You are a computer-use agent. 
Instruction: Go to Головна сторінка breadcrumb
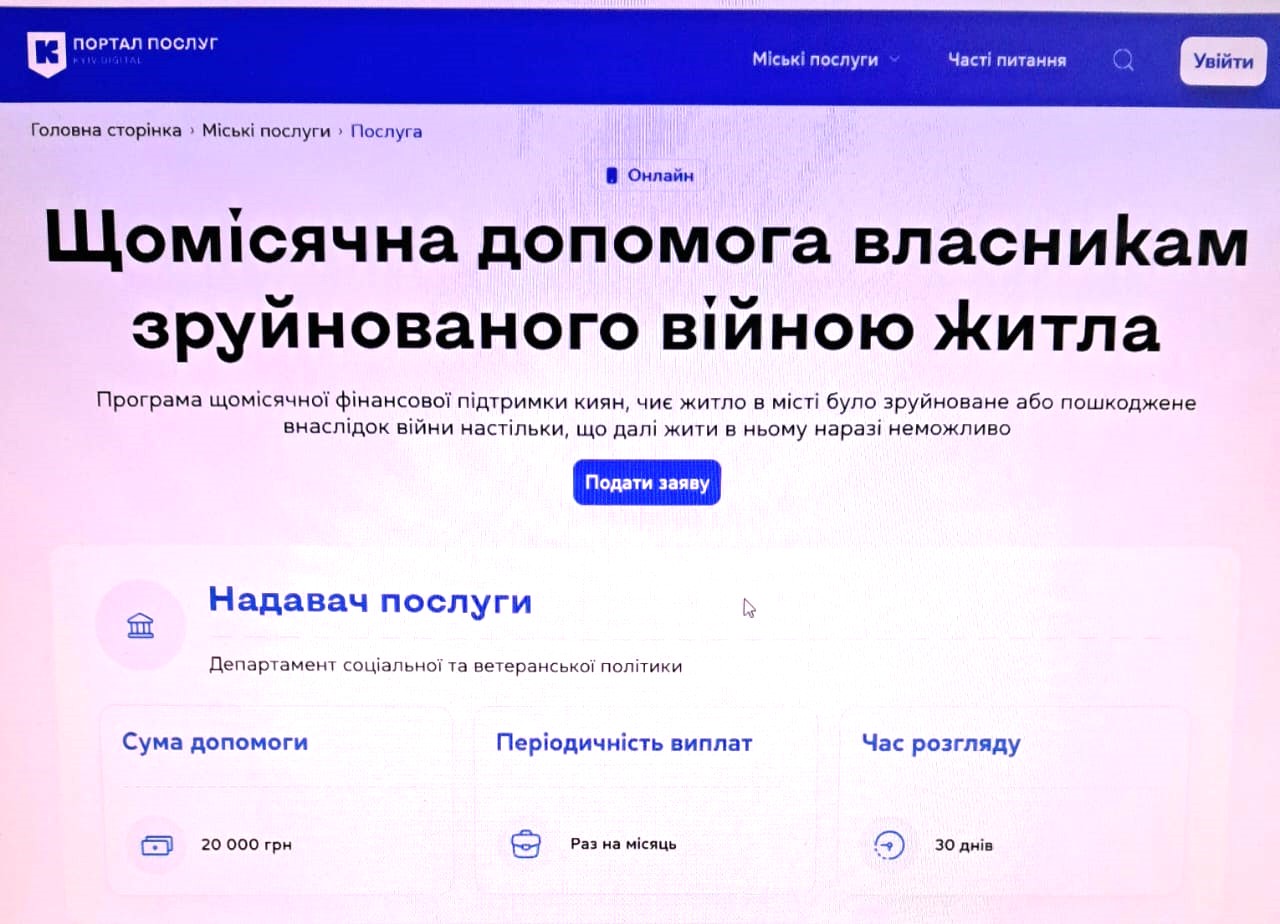(106, 131)
